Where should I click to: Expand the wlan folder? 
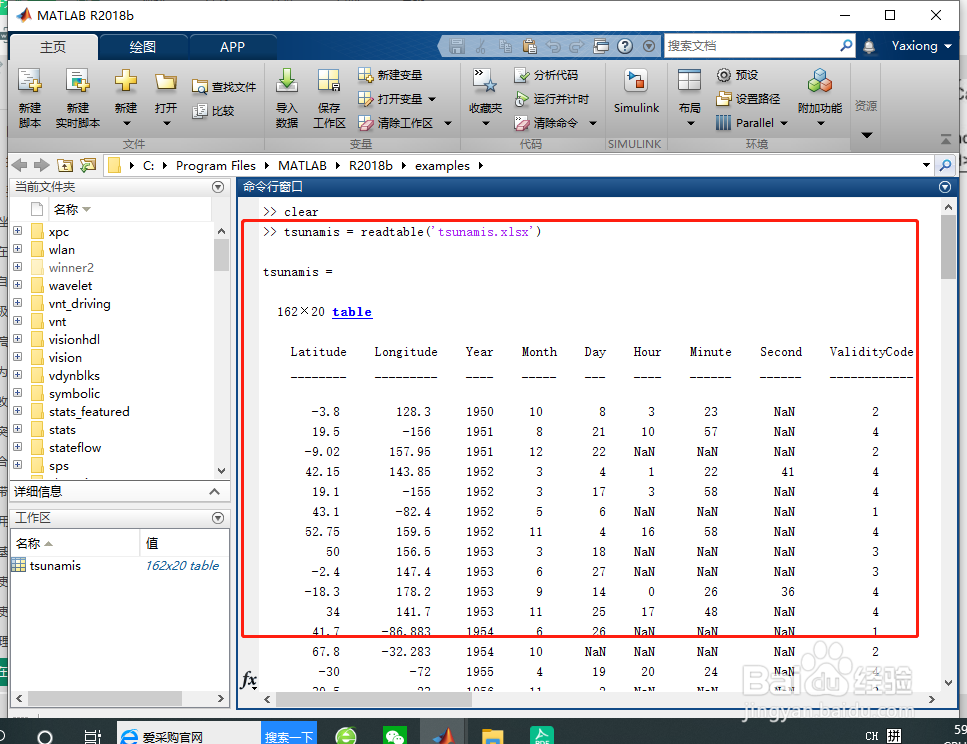click(17, 249)
